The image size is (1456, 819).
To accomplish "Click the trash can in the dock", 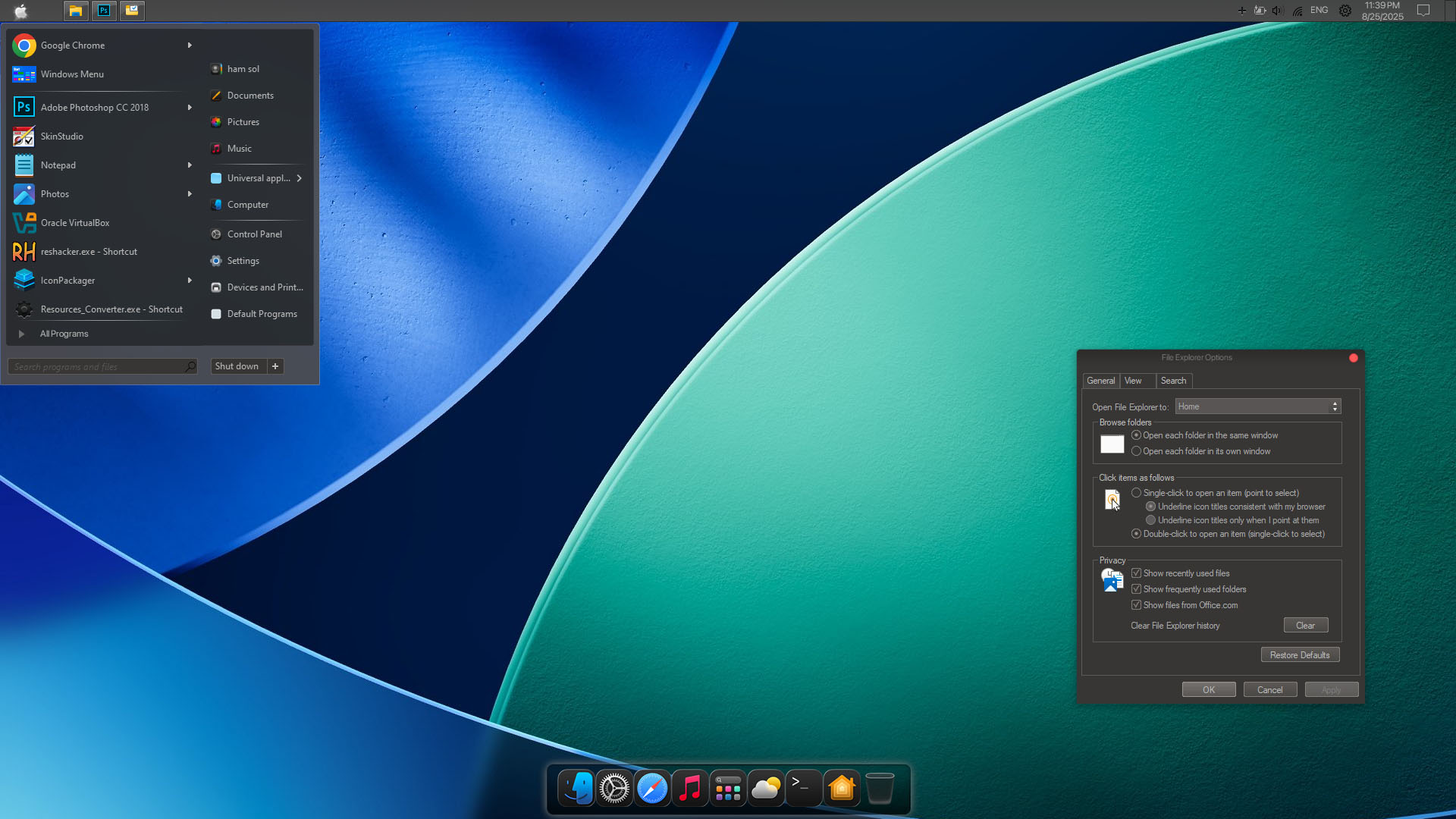I will click(x=880, y=789).
